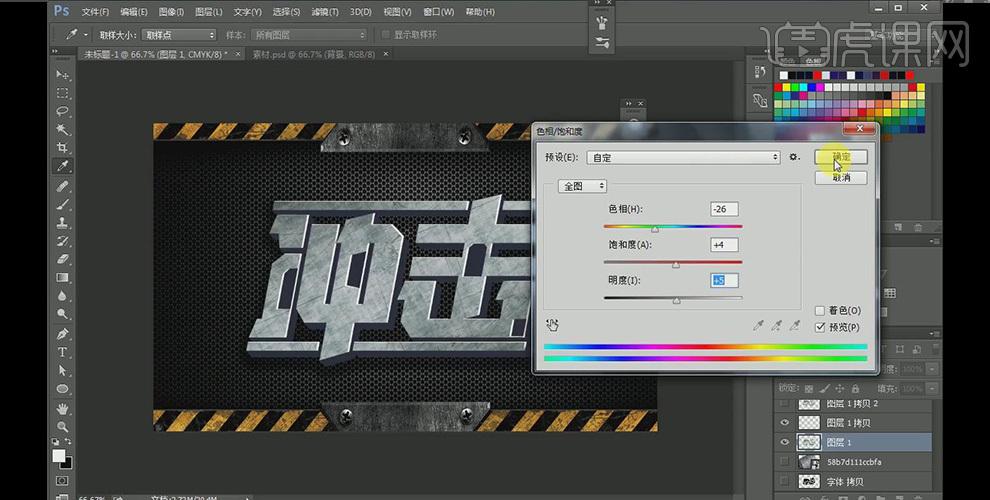Uncheck the 预览 preview checkbox
Image resolution: width=990 pixels, height=500 pixels.
820,327
